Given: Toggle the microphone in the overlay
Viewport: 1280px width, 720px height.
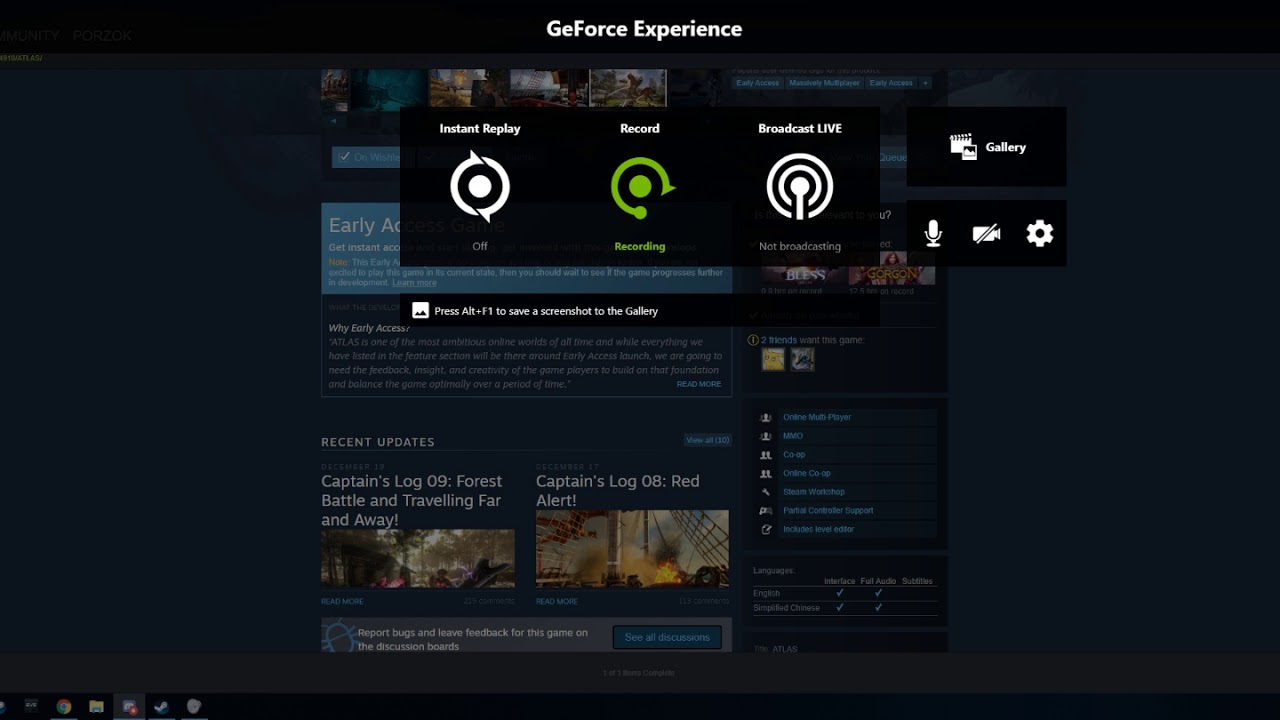Looking at the screenshot, I should point(933,234).
